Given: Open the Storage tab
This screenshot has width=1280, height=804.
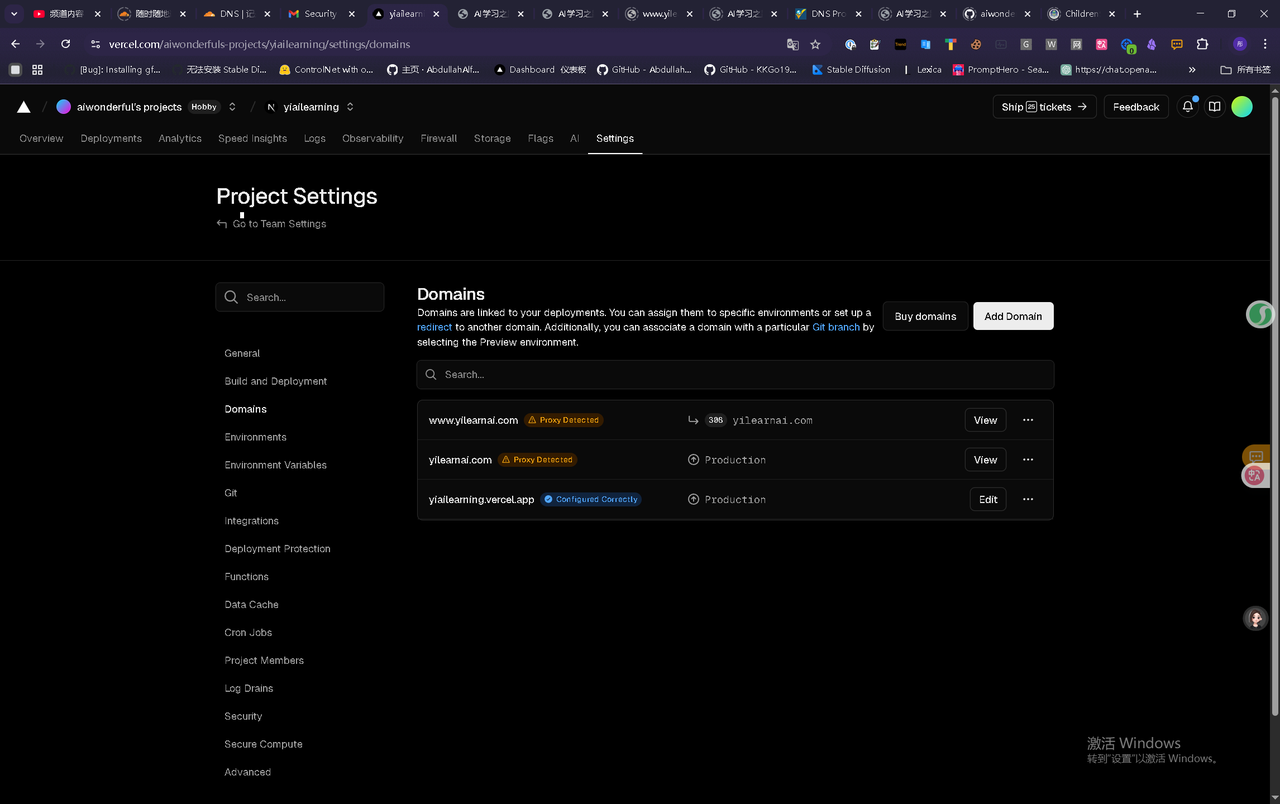Looking at the screenshot, I should 492,139.
